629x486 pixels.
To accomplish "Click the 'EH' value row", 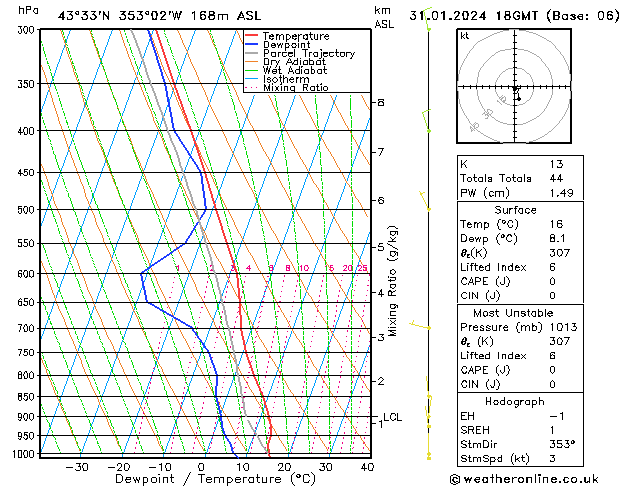I will tap(520, 416).
